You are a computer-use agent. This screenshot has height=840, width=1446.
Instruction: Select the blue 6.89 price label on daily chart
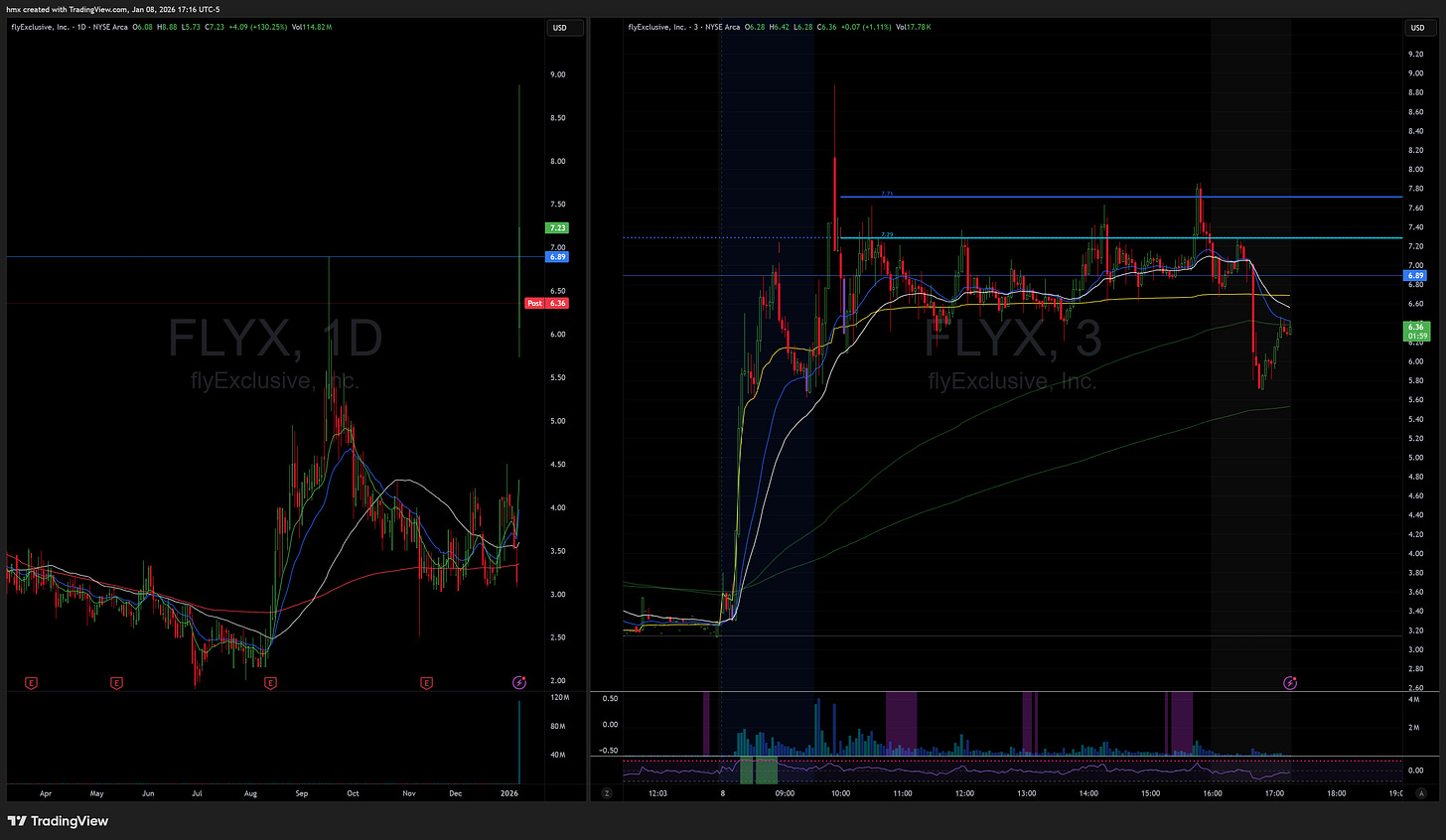point(557,257)
